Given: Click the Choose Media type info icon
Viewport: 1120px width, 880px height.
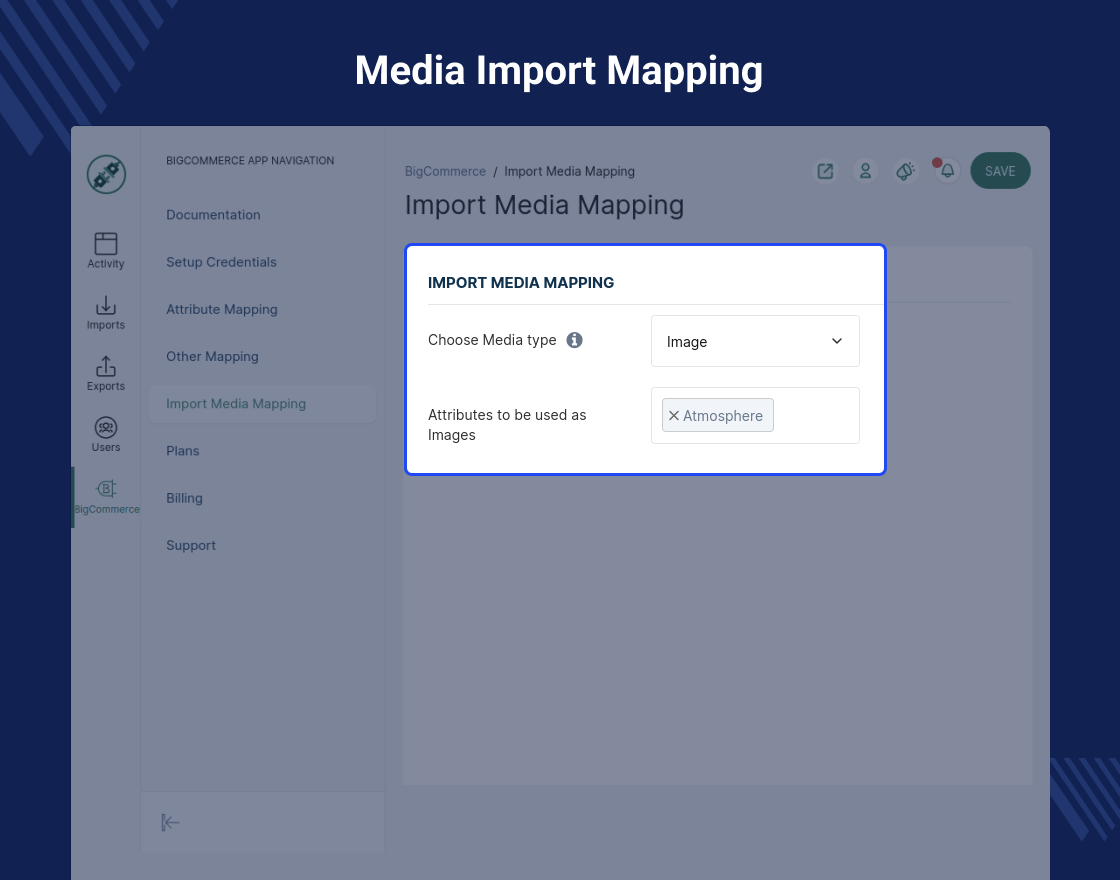Looking at the screenshot, I should click(574, 340).
